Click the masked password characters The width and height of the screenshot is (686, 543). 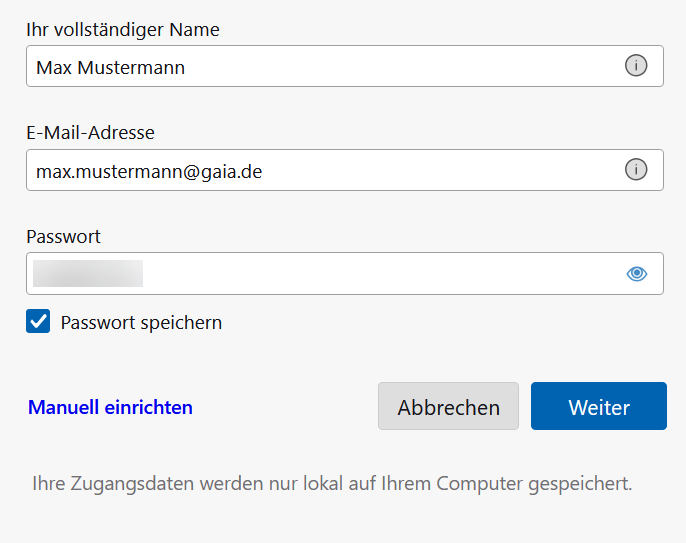[x=88, y=274]
